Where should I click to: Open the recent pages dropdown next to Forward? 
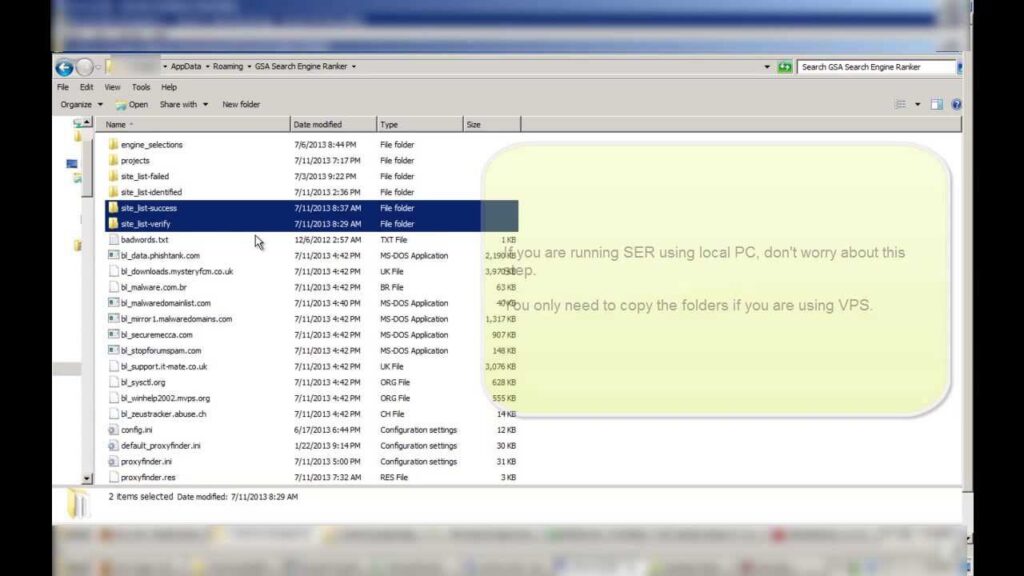[x=98, y=67]
